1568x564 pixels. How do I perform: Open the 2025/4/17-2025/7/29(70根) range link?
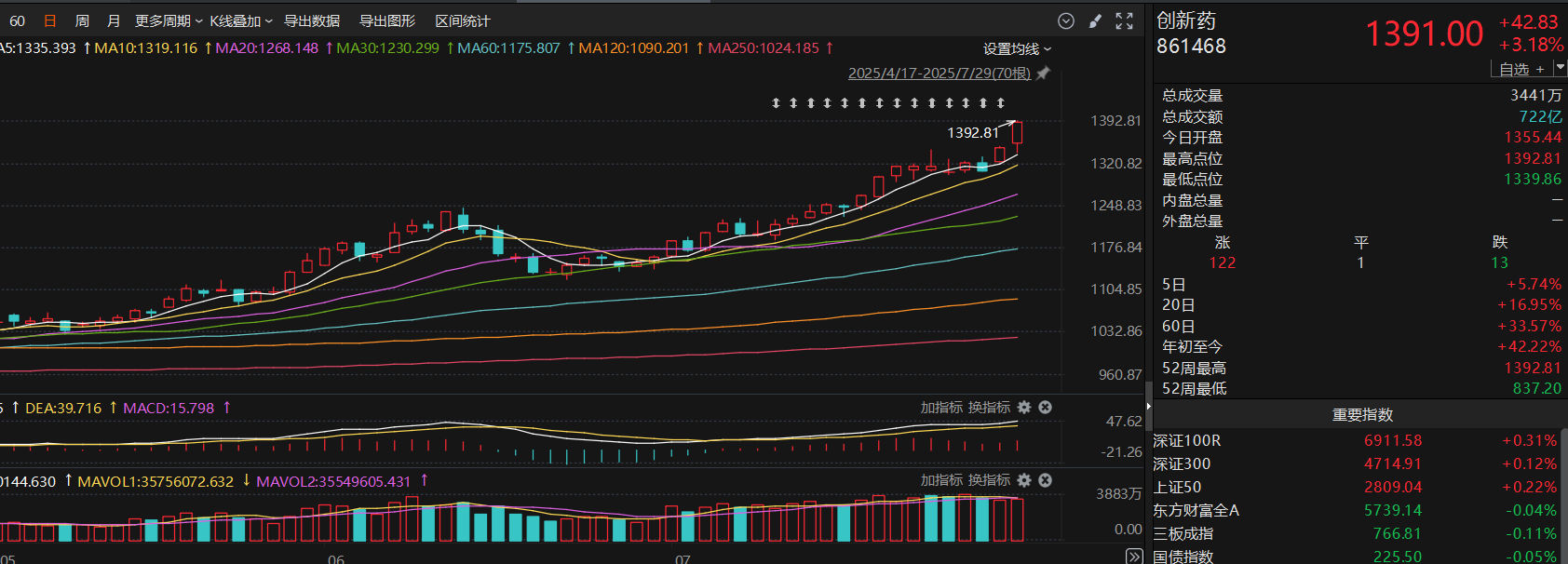[x=939, y=74]
